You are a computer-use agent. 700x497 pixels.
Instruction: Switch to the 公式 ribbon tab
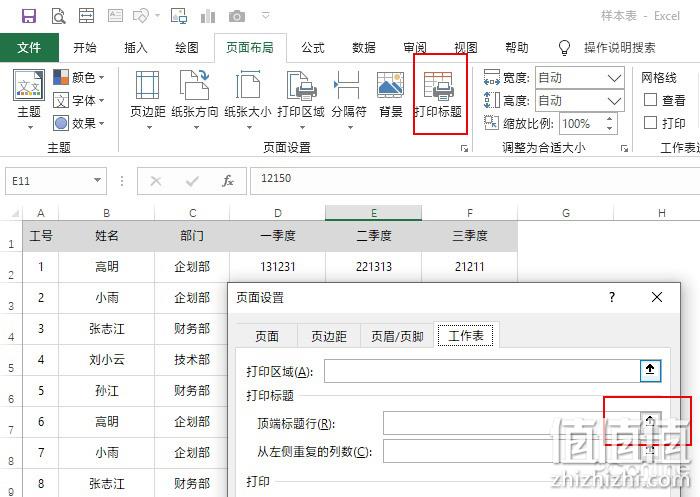pos(312,47)
